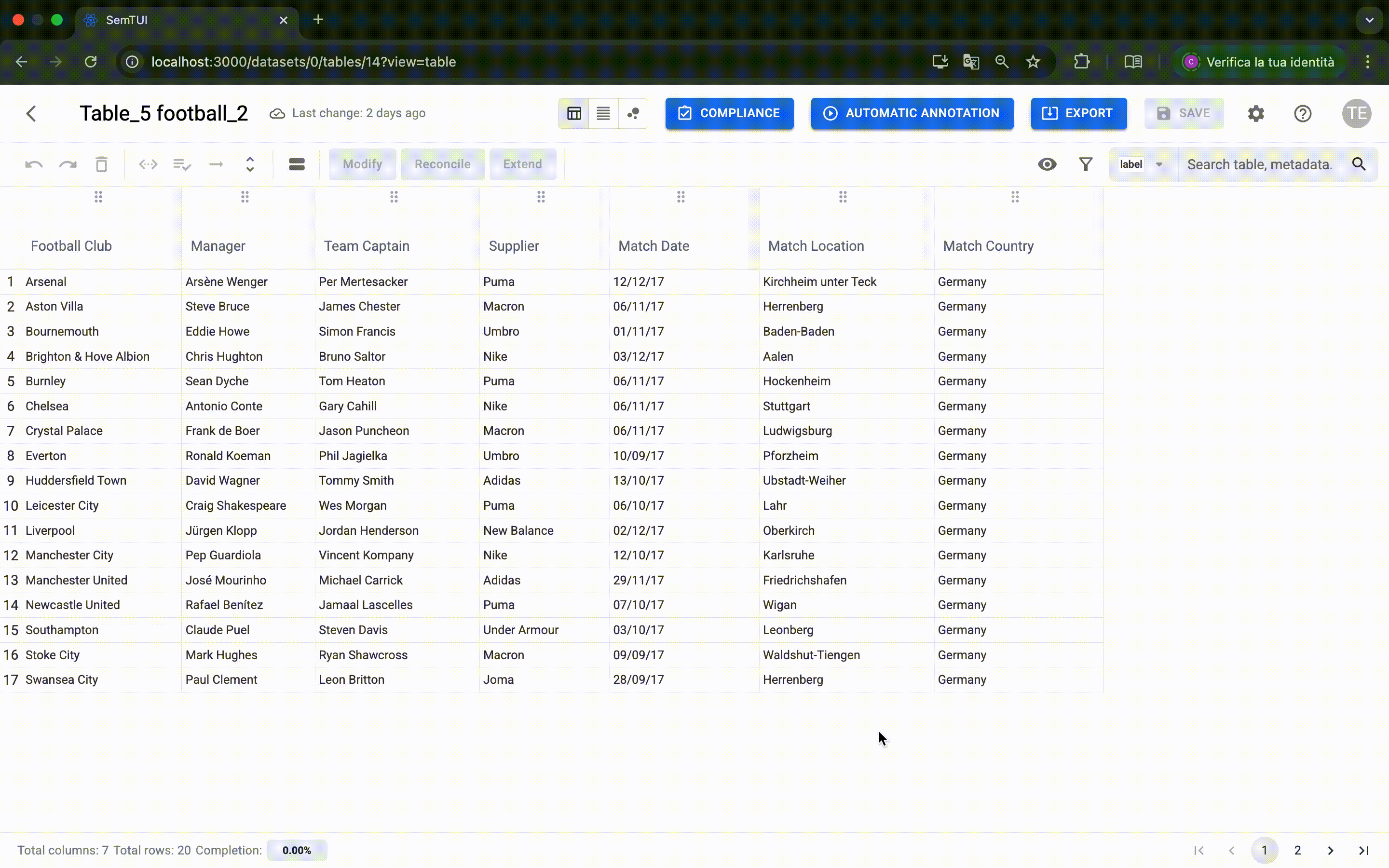The image size is (1389, 868).
Task: Click the 0.00% completion indicator
Action: [x=297, y=850]
